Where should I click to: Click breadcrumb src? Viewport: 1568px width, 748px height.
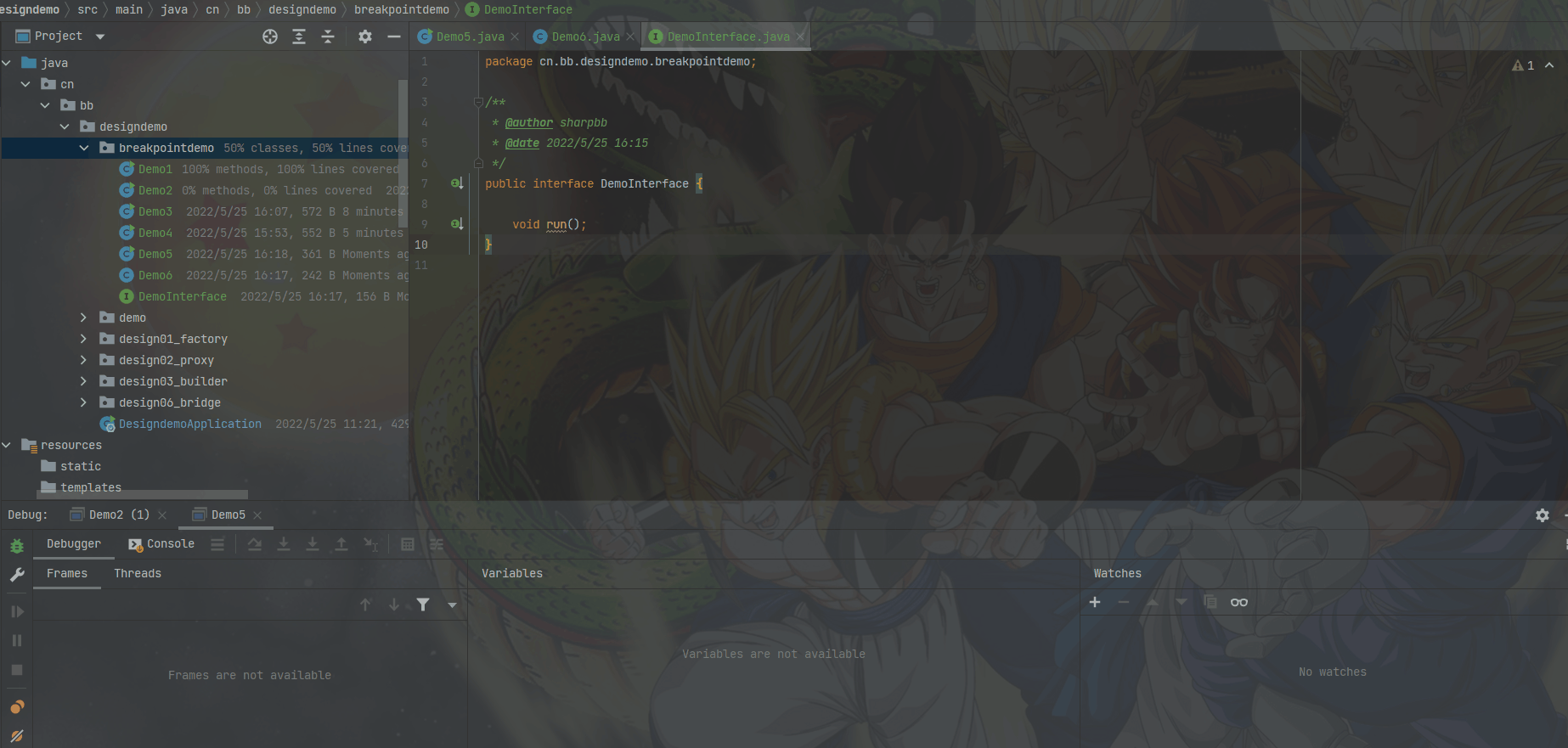87,9
